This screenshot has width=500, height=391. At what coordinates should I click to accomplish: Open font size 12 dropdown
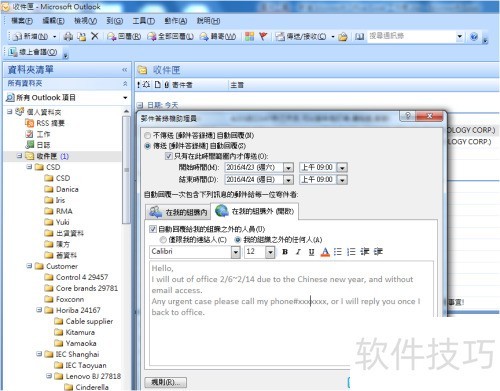[x=270, y=252]
